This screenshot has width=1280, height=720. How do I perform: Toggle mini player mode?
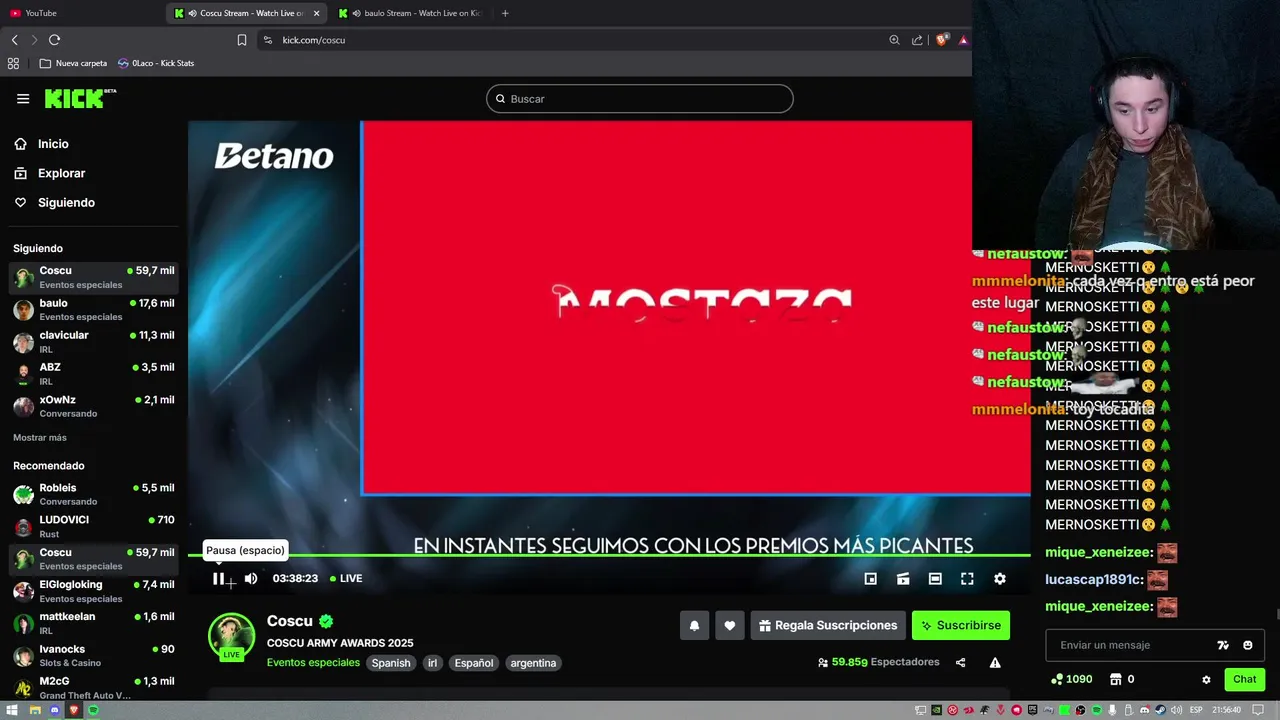[871, 579]
